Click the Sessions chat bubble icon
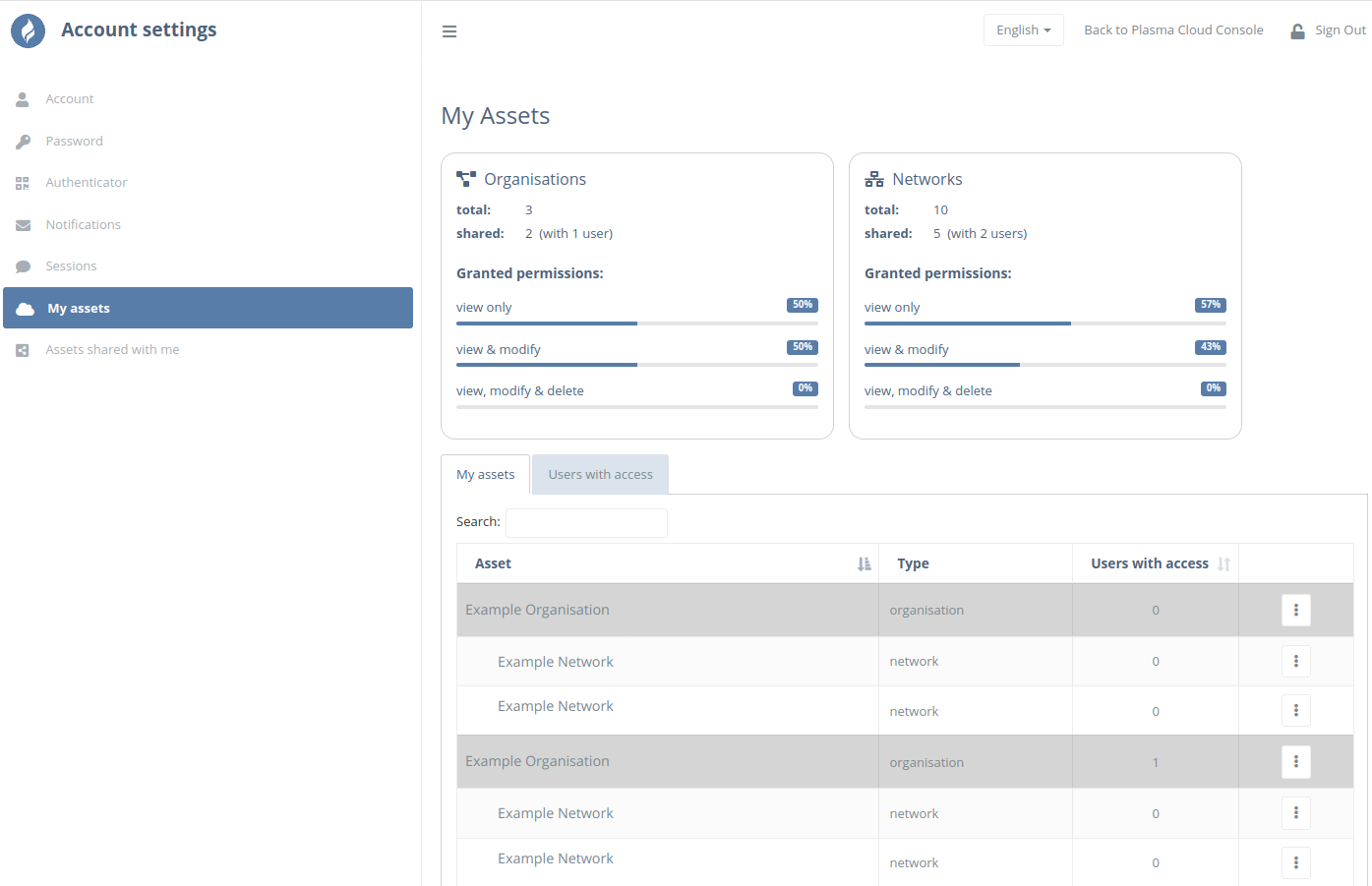 point(23,266)
